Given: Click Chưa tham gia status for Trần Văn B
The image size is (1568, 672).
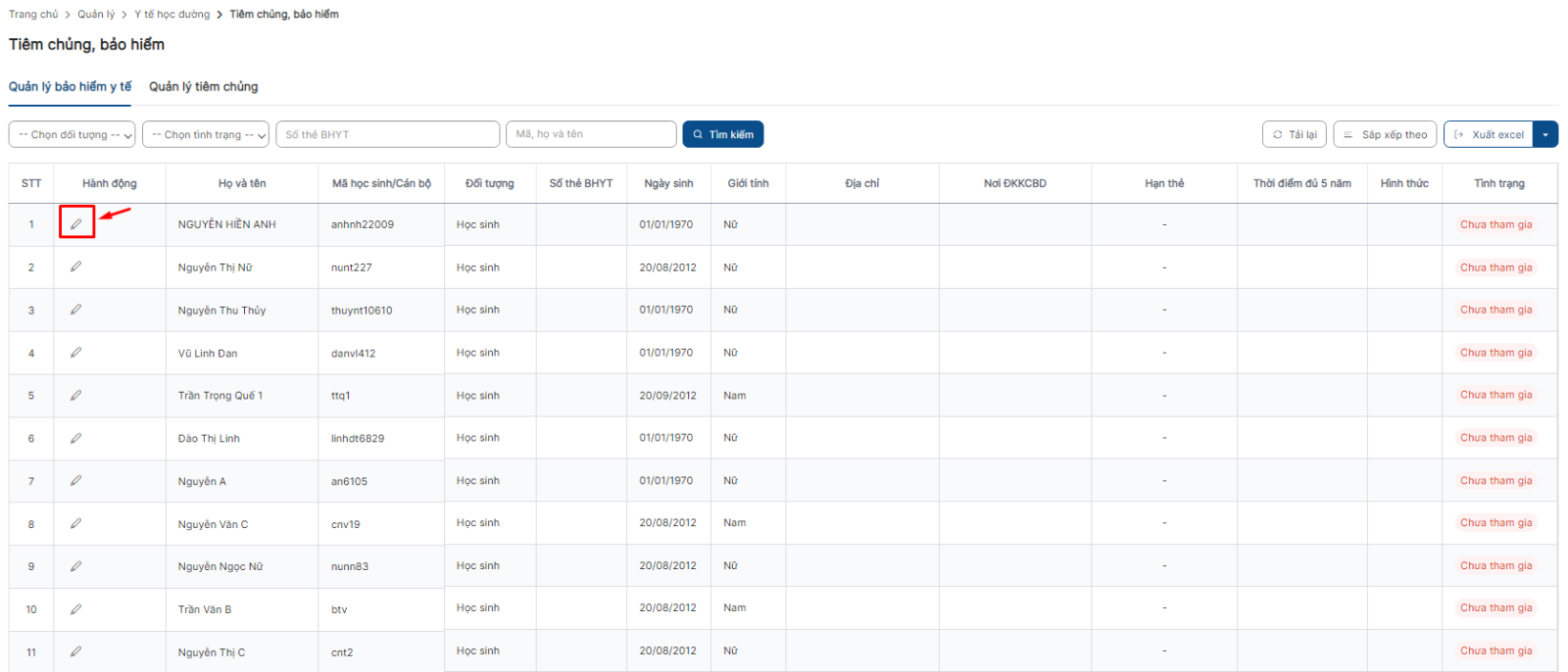Looking at the screenshot, I should 1495,608.
